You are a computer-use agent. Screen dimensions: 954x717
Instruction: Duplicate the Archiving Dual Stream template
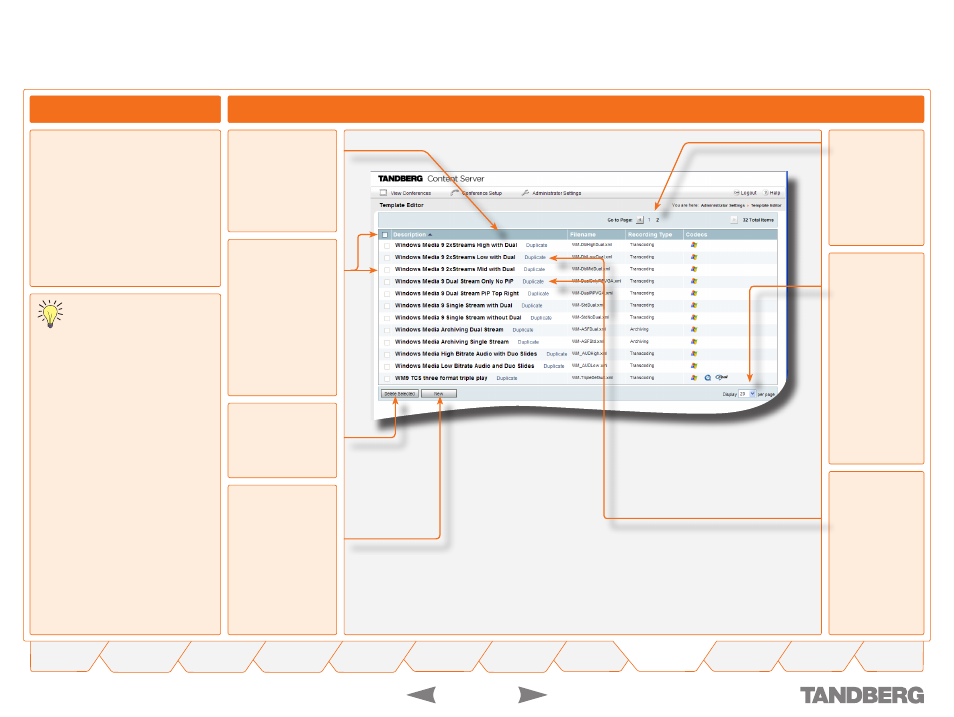[523, 330]
